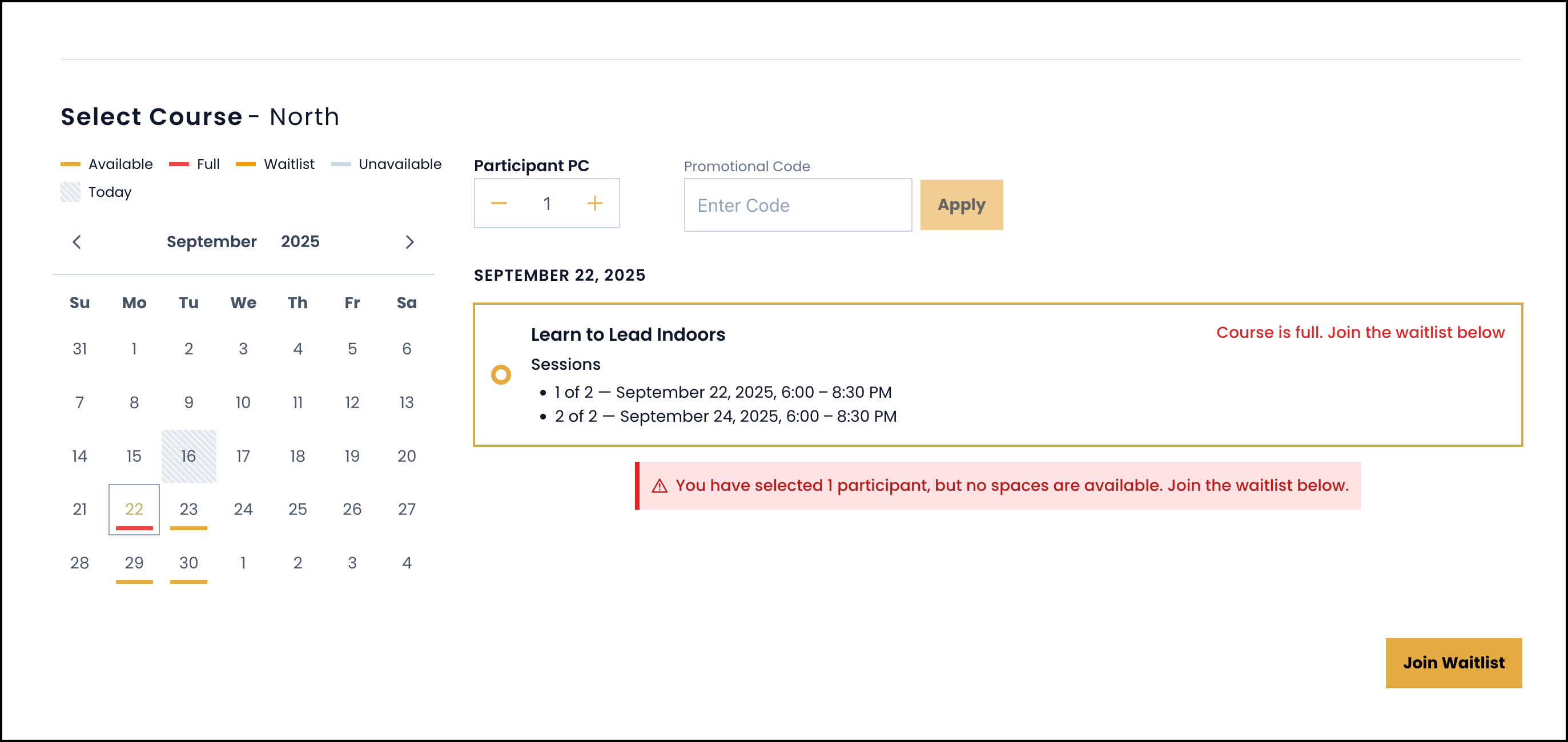
Task: Join the course waitlist
Action: pos(1453,663)
